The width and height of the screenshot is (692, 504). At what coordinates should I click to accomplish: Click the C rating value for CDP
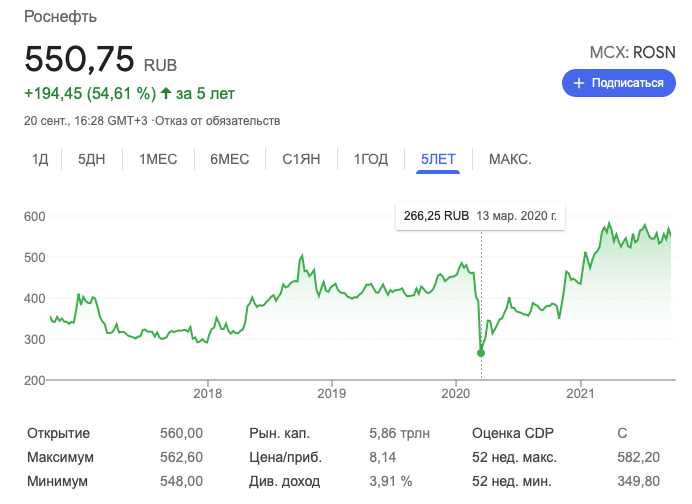coord(622,433)
